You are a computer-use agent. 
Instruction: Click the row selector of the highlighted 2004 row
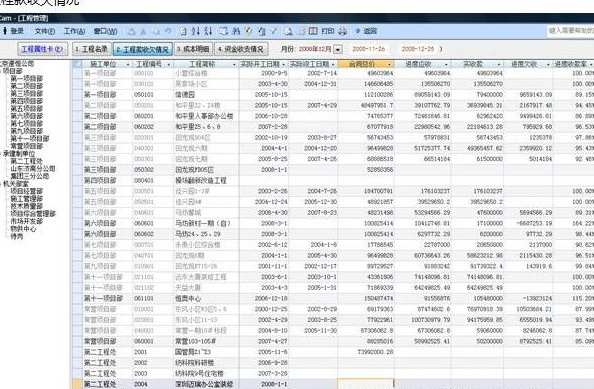coord(77,384)
